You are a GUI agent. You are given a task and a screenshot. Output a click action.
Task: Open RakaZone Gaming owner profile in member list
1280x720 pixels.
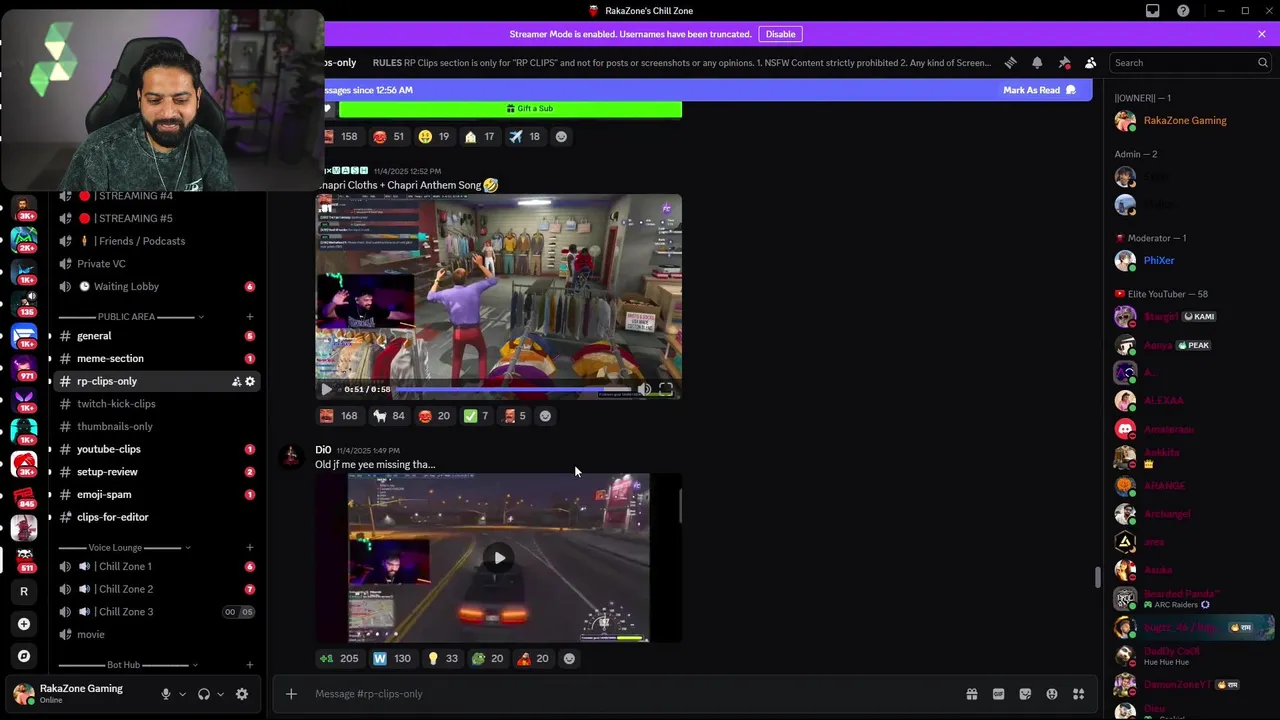coord(1188,121)
